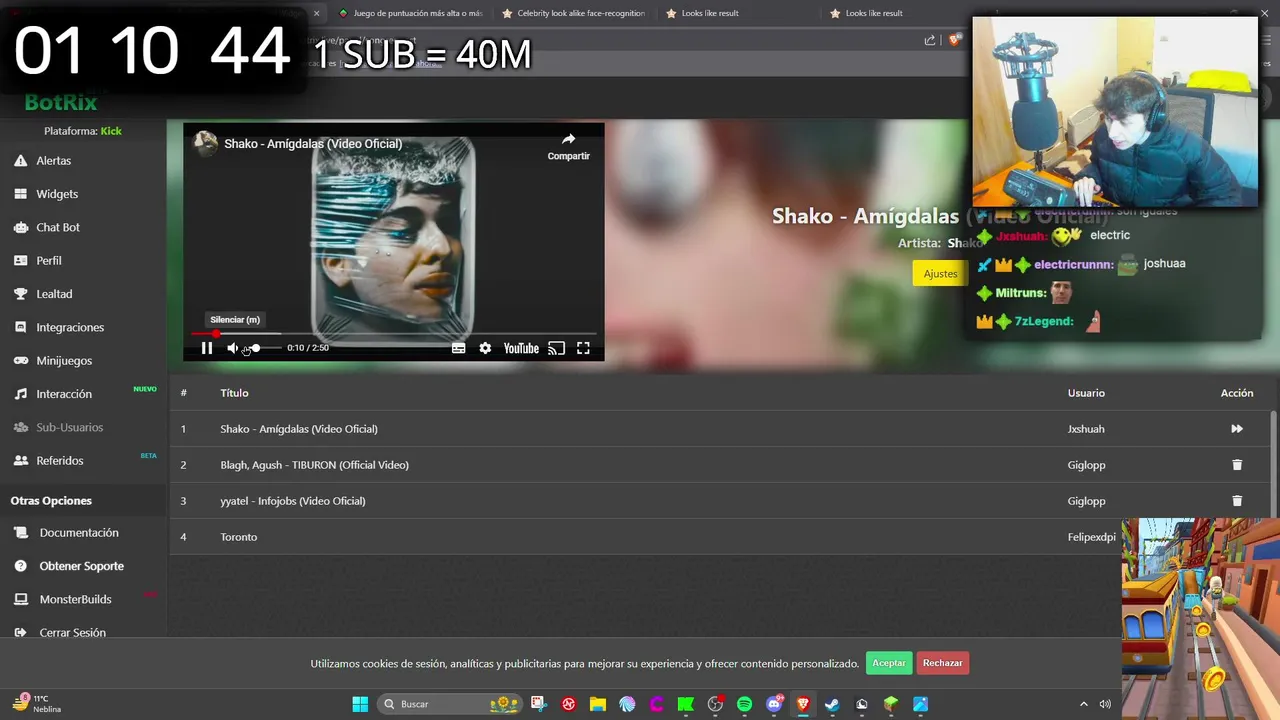Screen dimensions: 1280x720
Task: Click the Interacción music note icon
Action: (20, 394)
